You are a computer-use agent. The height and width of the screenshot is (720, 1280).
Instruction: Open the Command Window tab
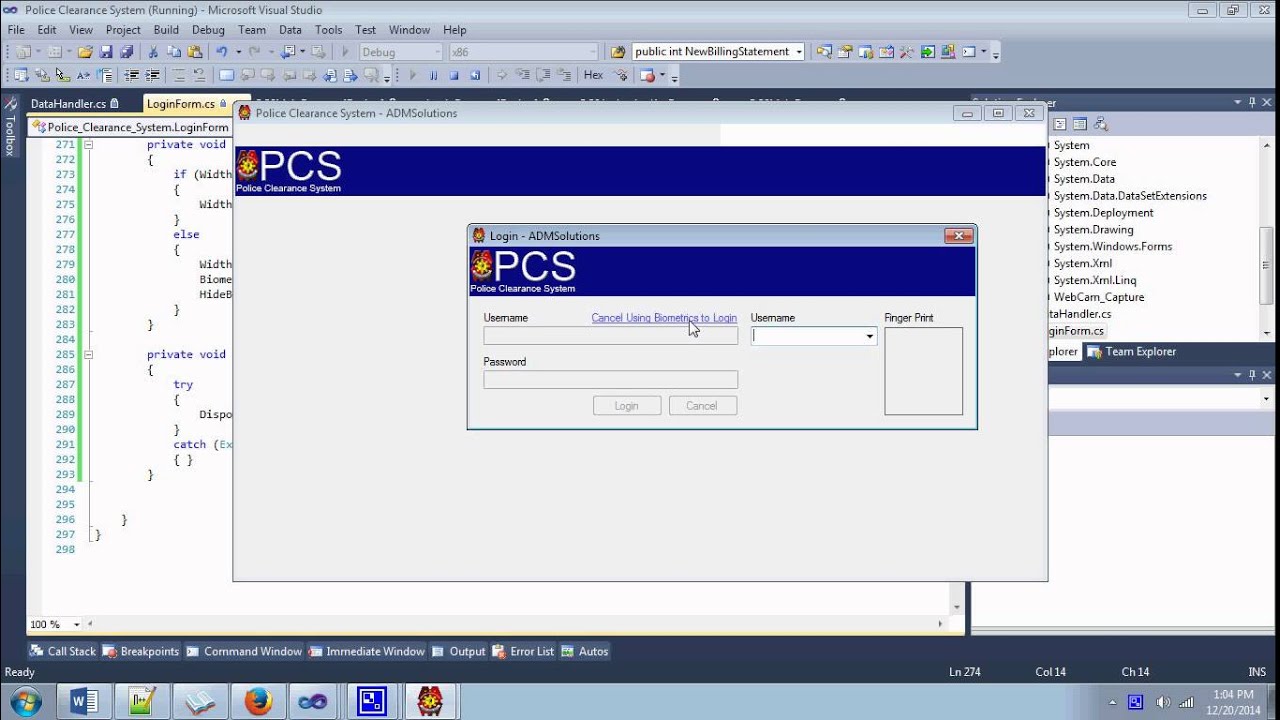pyautogui.click(x=243, y=651)
